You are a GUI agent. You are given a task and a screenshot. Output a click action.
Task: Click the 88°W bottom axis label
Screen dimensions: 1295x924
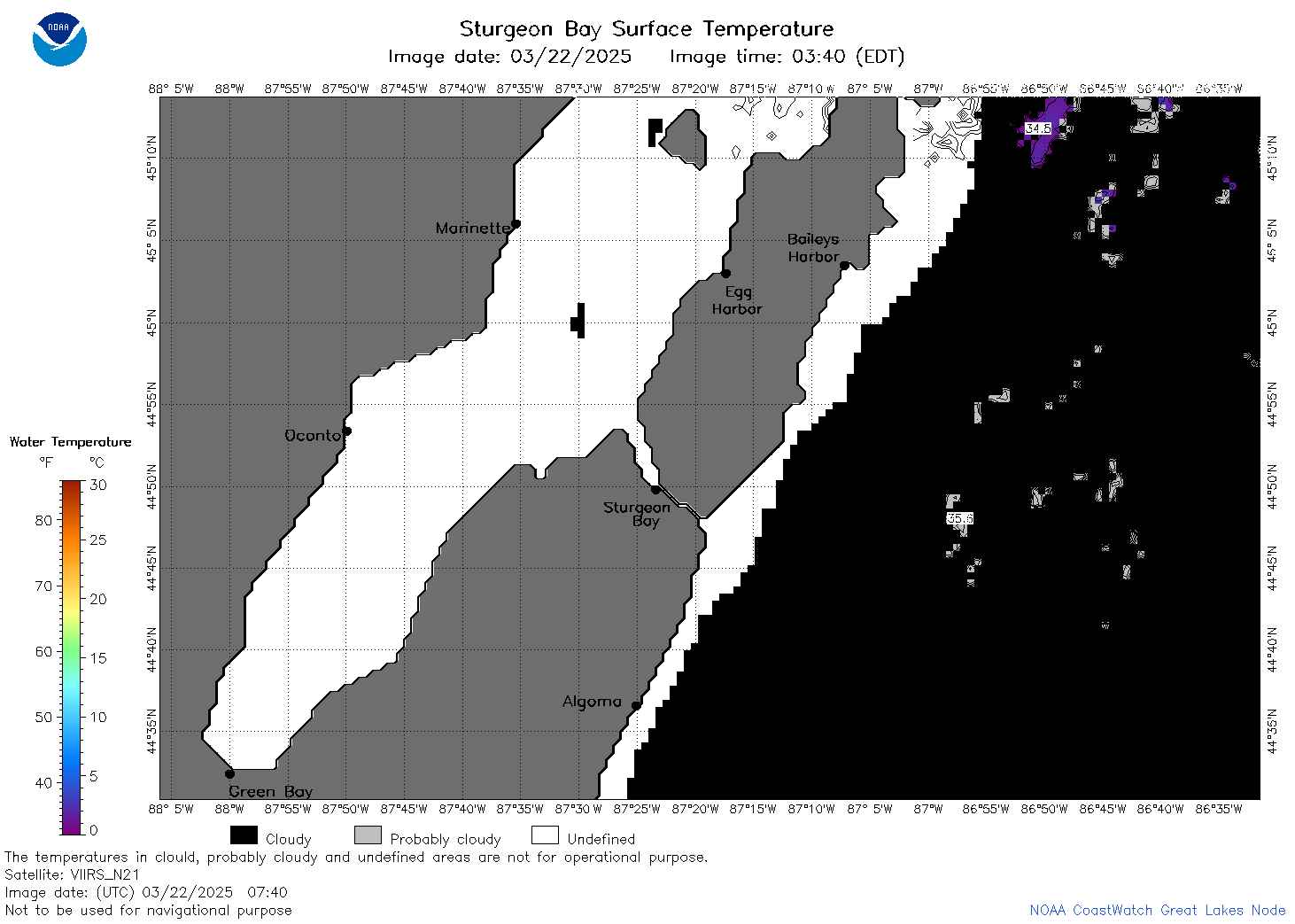[229, 809]
